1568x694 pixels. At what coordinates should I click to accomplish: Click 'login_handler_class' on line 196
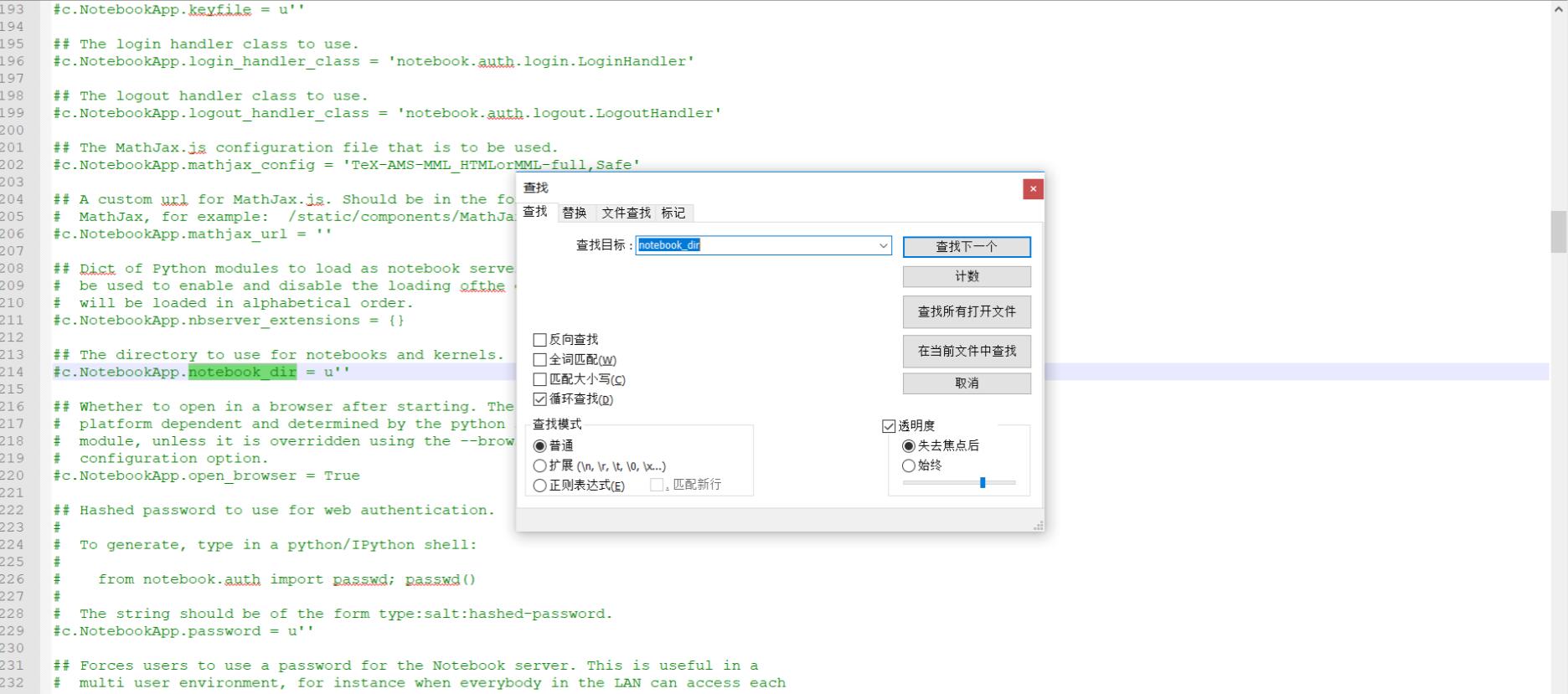(x=274, y=61)
